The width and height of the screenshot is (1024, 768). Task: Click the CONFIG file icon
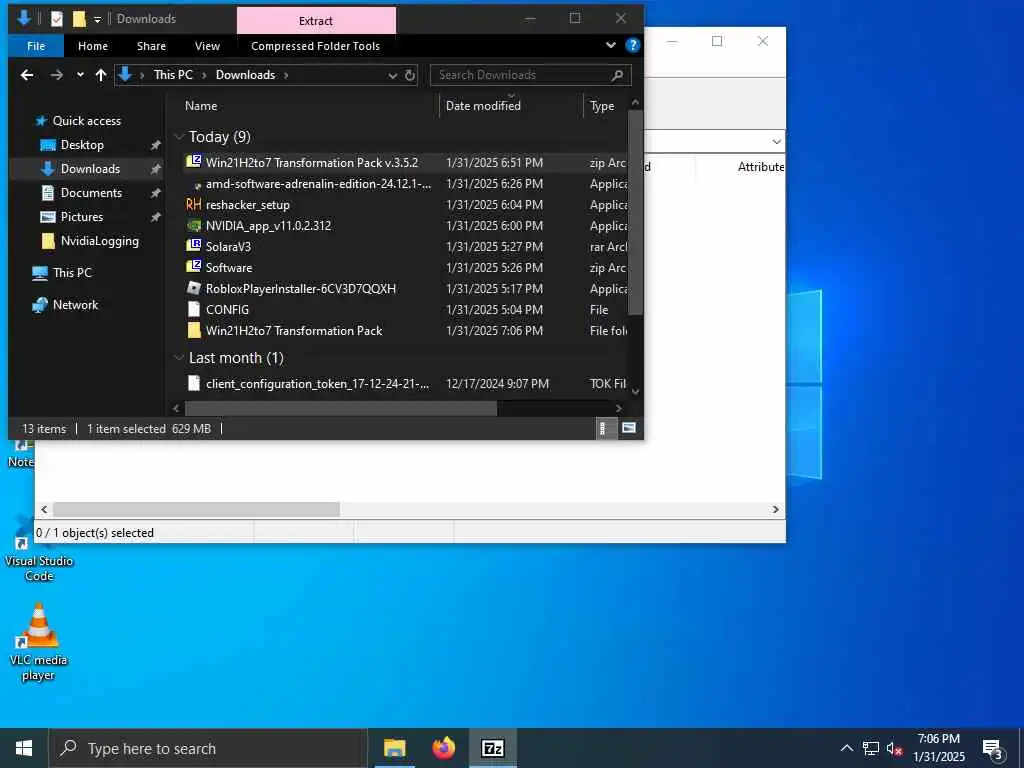(x=193, y=310)
